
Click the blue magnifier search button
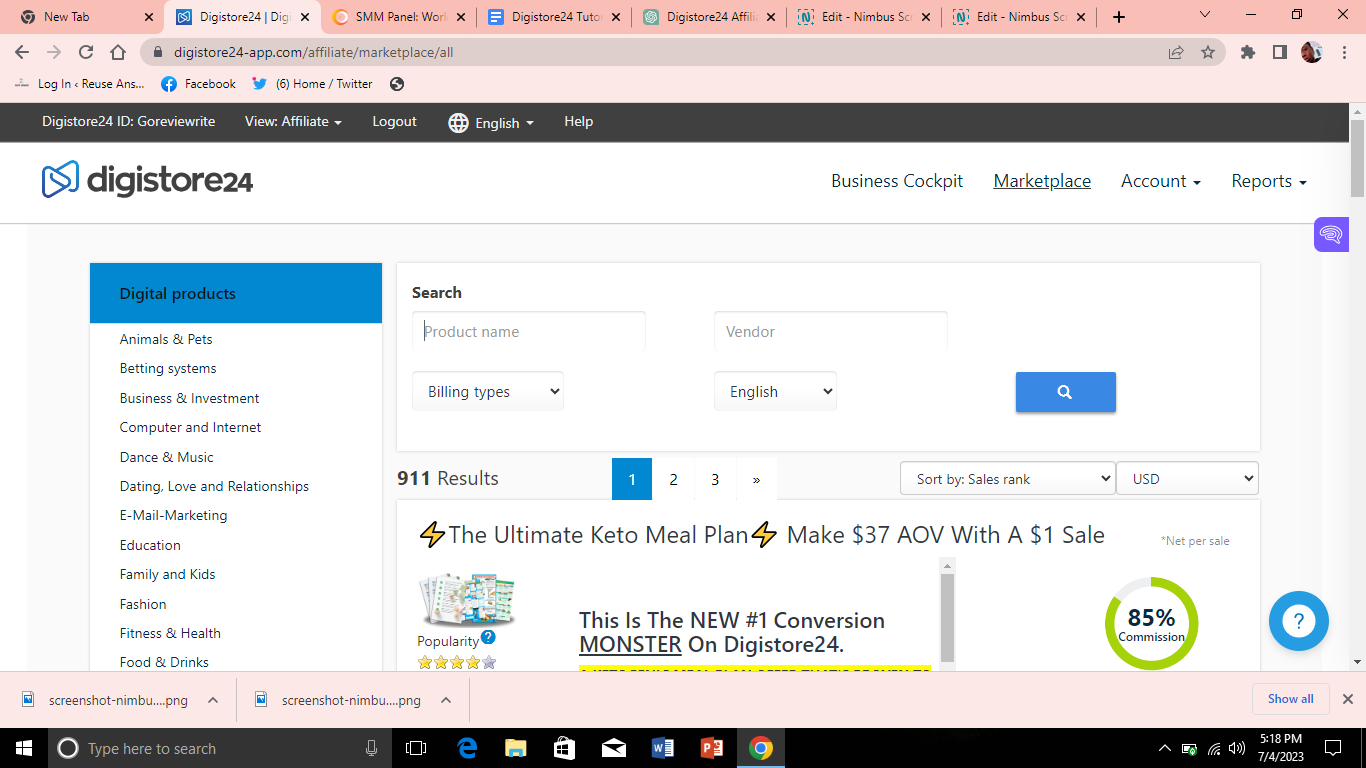1065,392
